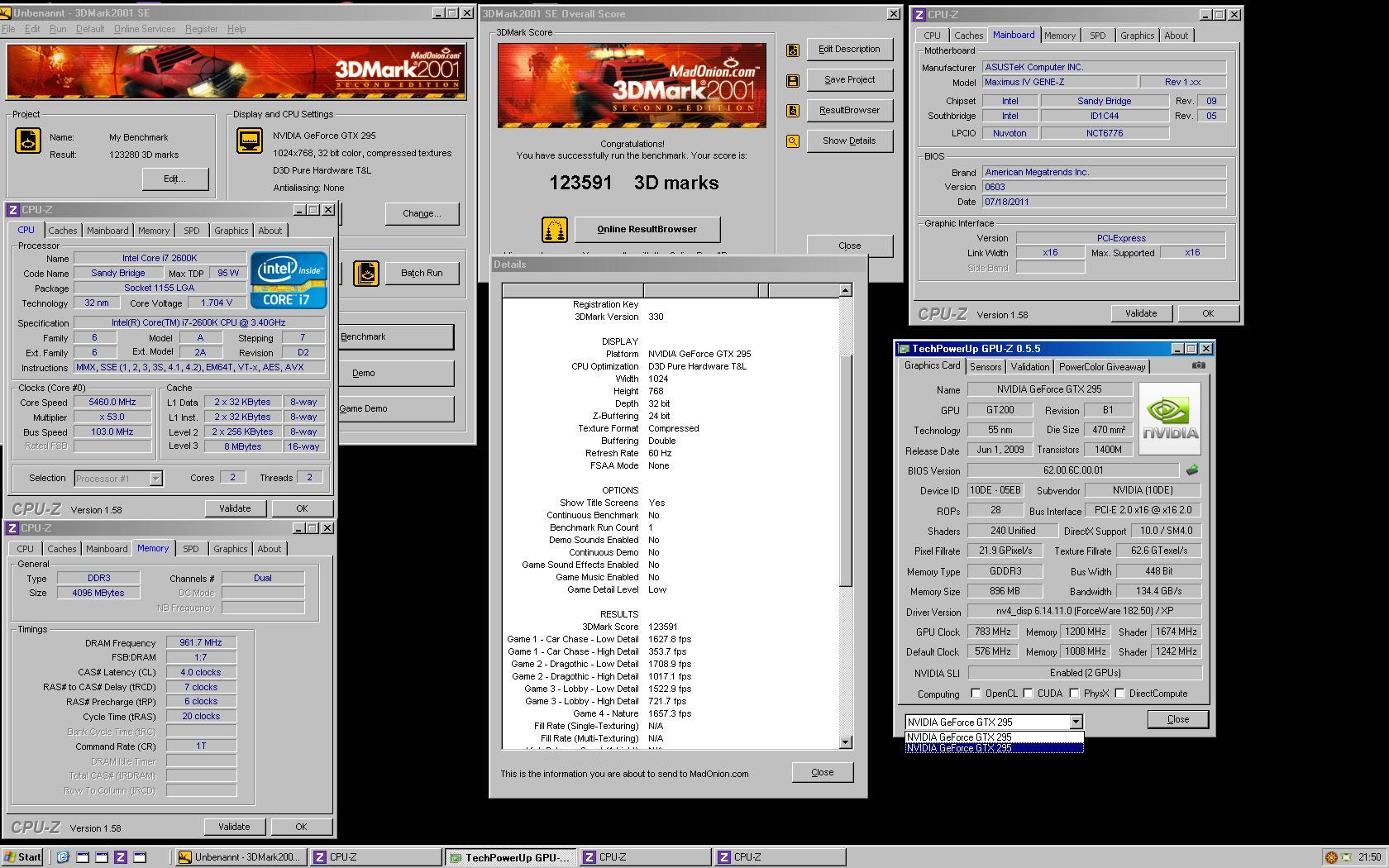Click the display settings monitor icon
This screenshot has width=1389, height=868.
click(250, 141)
